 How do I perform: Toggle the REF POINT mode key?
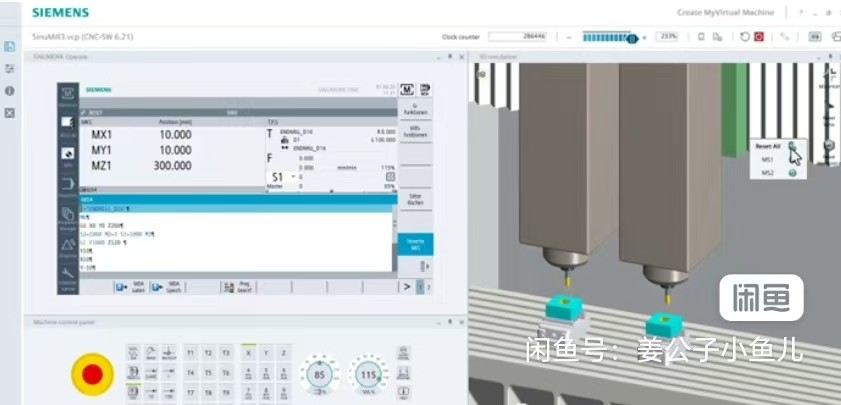coord(169,353)
